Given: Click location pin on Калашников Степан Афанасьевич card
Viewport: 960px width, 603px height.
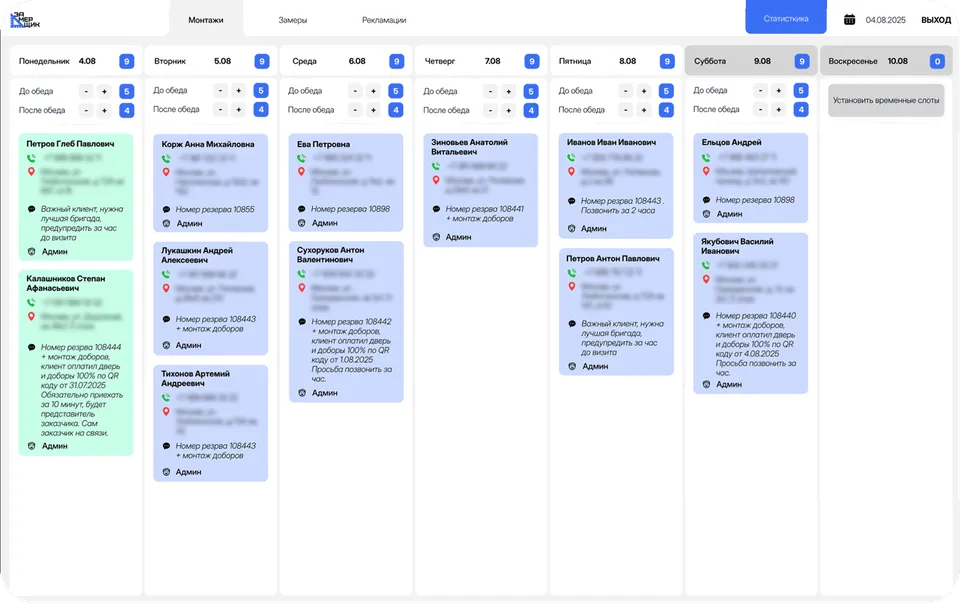Looking at the screenshot, I should (x=31, y=316).
